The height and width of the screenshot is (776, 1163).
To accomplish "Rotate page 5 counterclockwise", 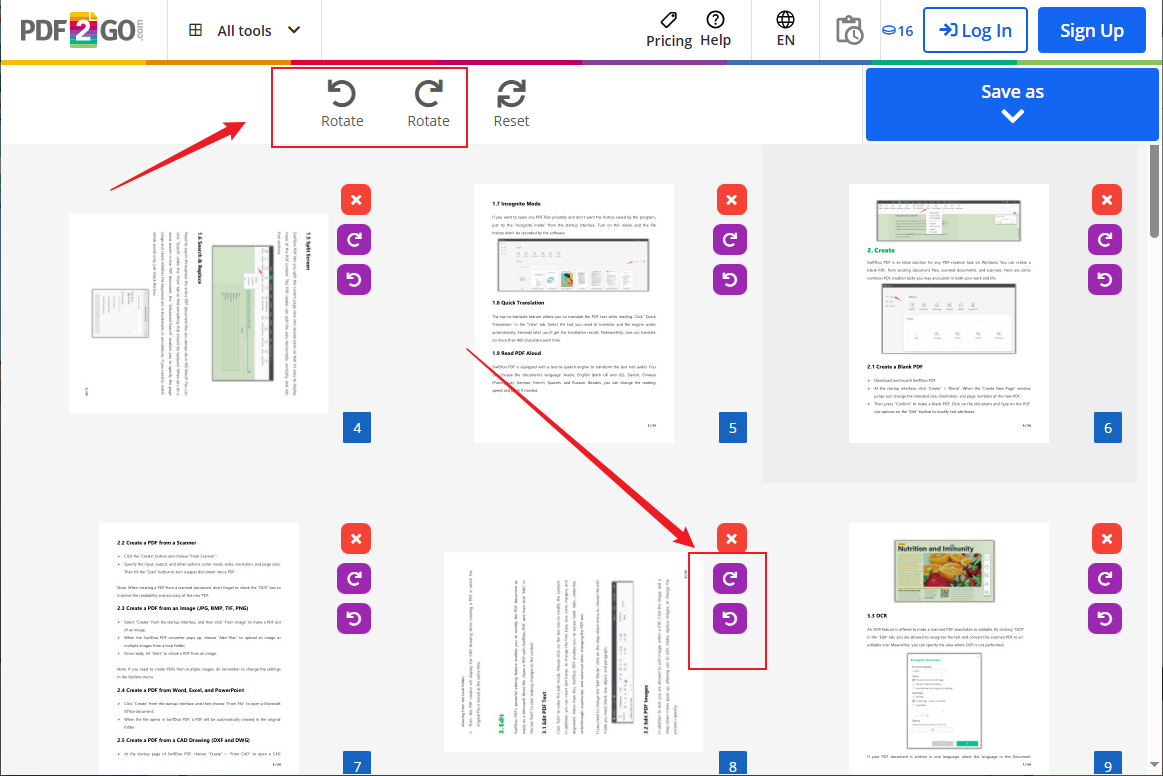I will tap(730, 279).
